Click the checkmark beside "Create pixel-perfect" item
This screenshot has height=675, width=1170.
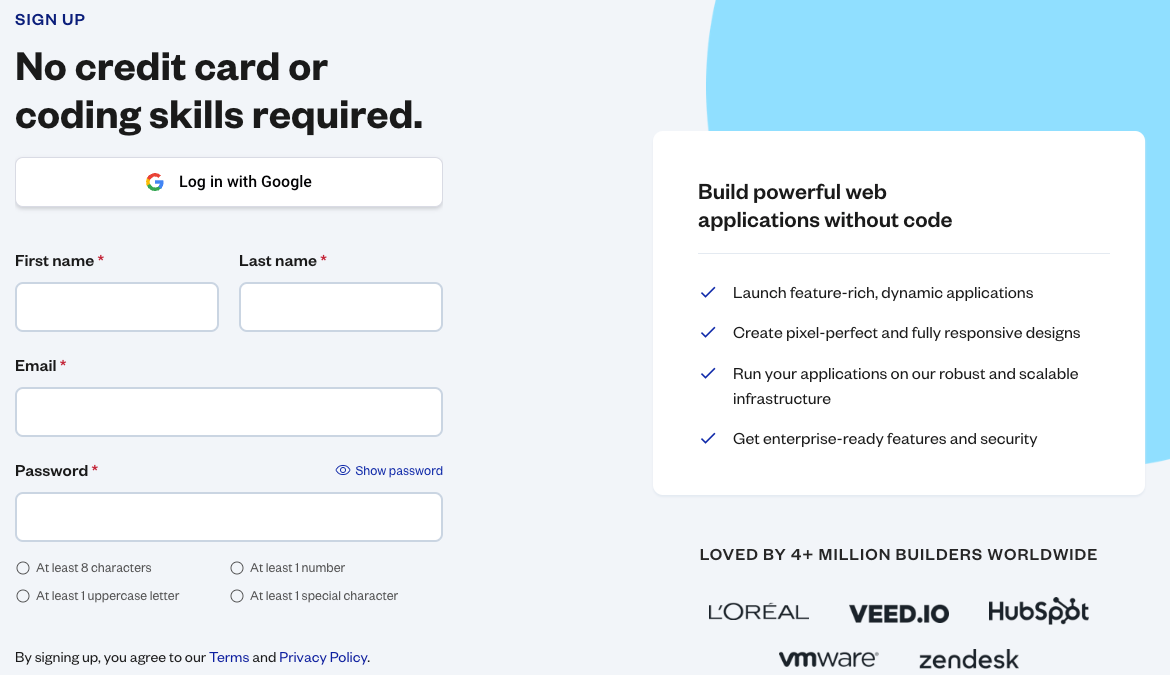[x=708, y=332]
